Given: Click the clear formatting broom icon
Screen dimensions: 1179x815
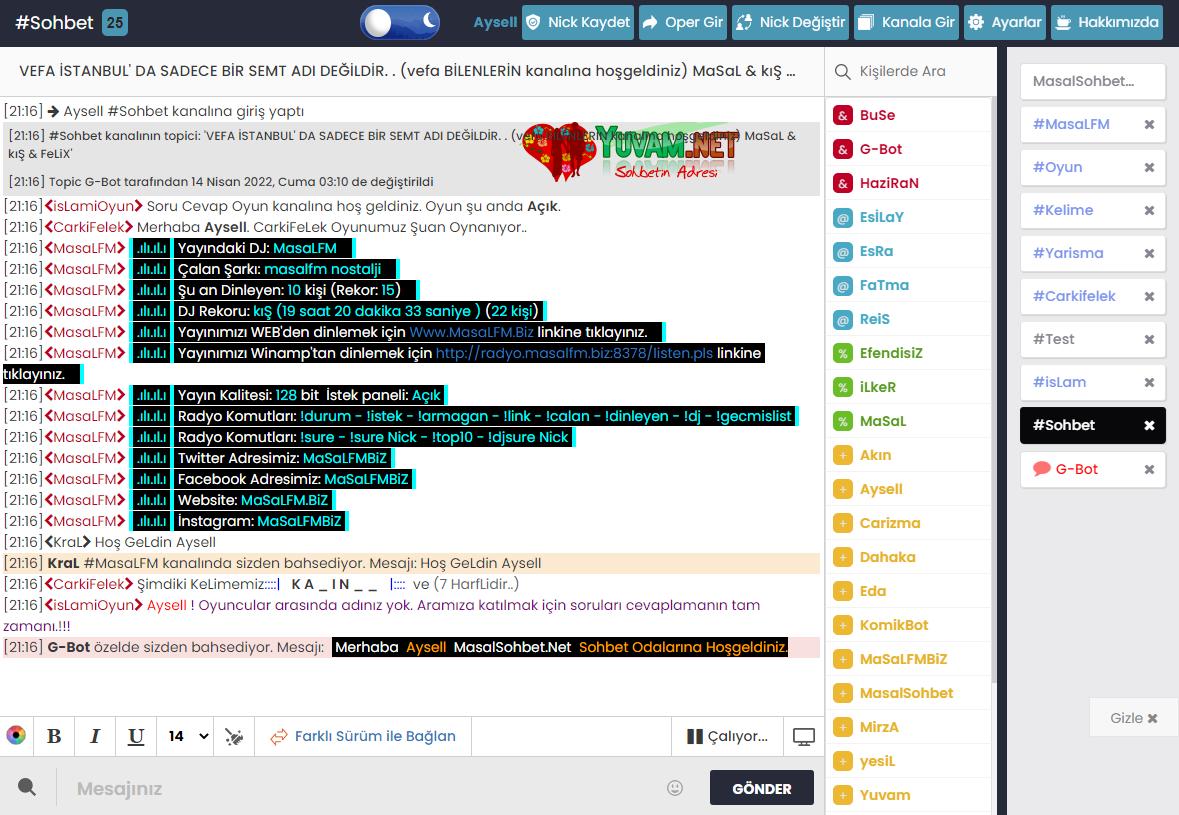Looking at the screenshot, I should tap(234, 737).
